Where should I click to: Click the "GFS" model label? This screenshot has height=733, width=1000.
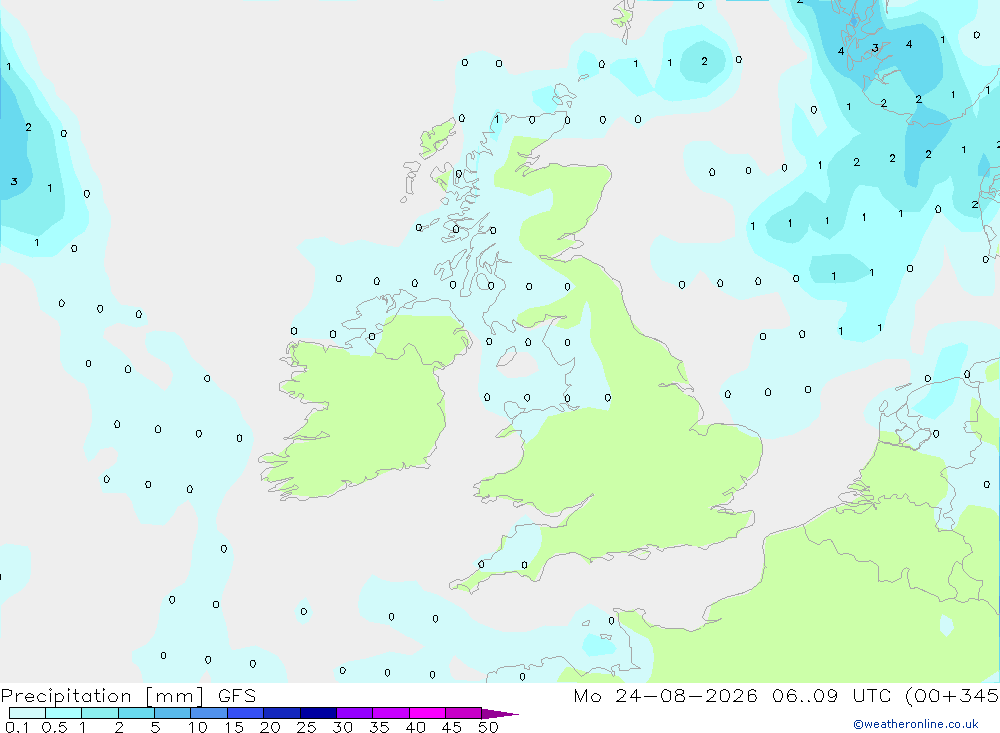(x=237, y=696)
